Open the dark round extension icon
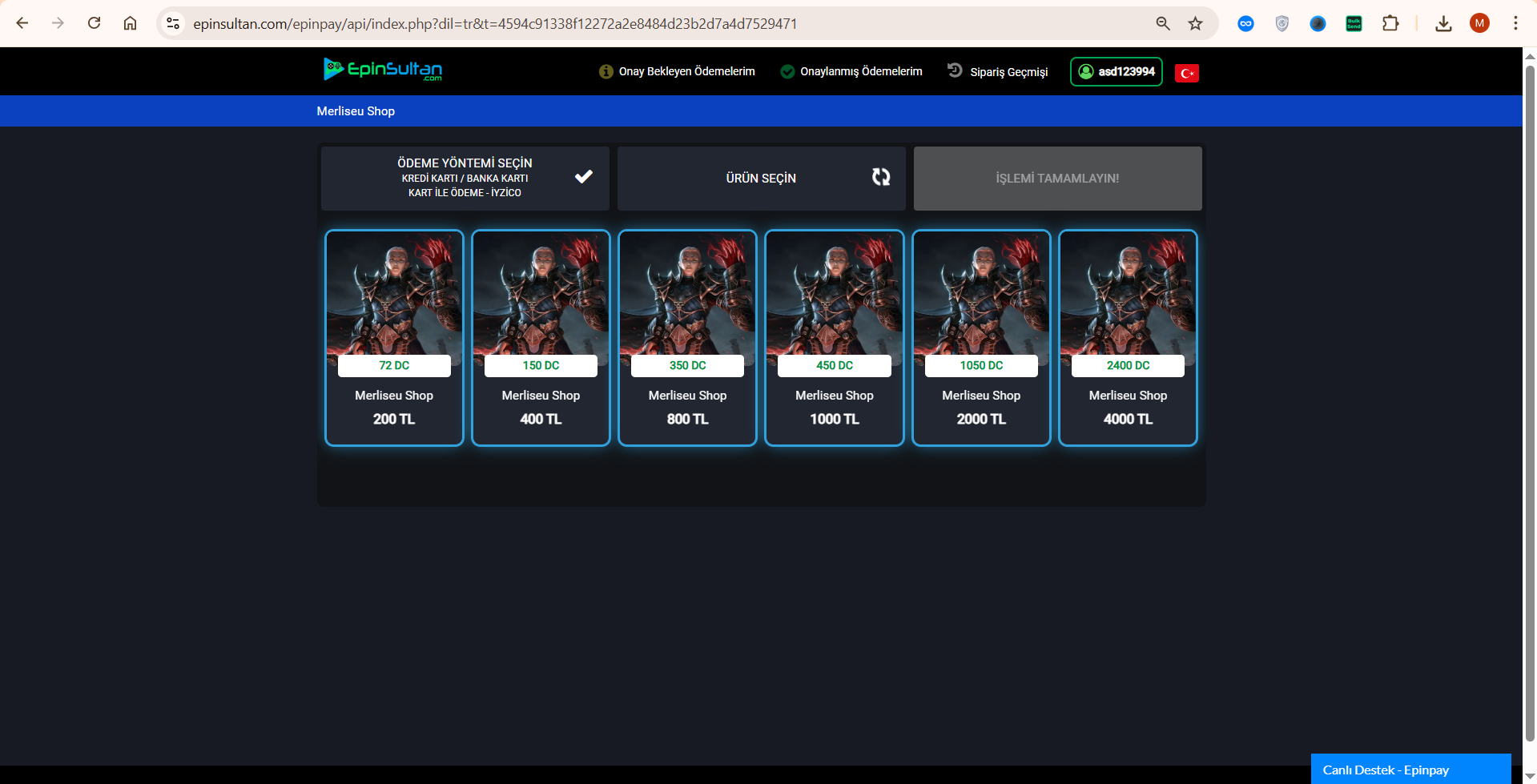 click(x=1318, y=23)
